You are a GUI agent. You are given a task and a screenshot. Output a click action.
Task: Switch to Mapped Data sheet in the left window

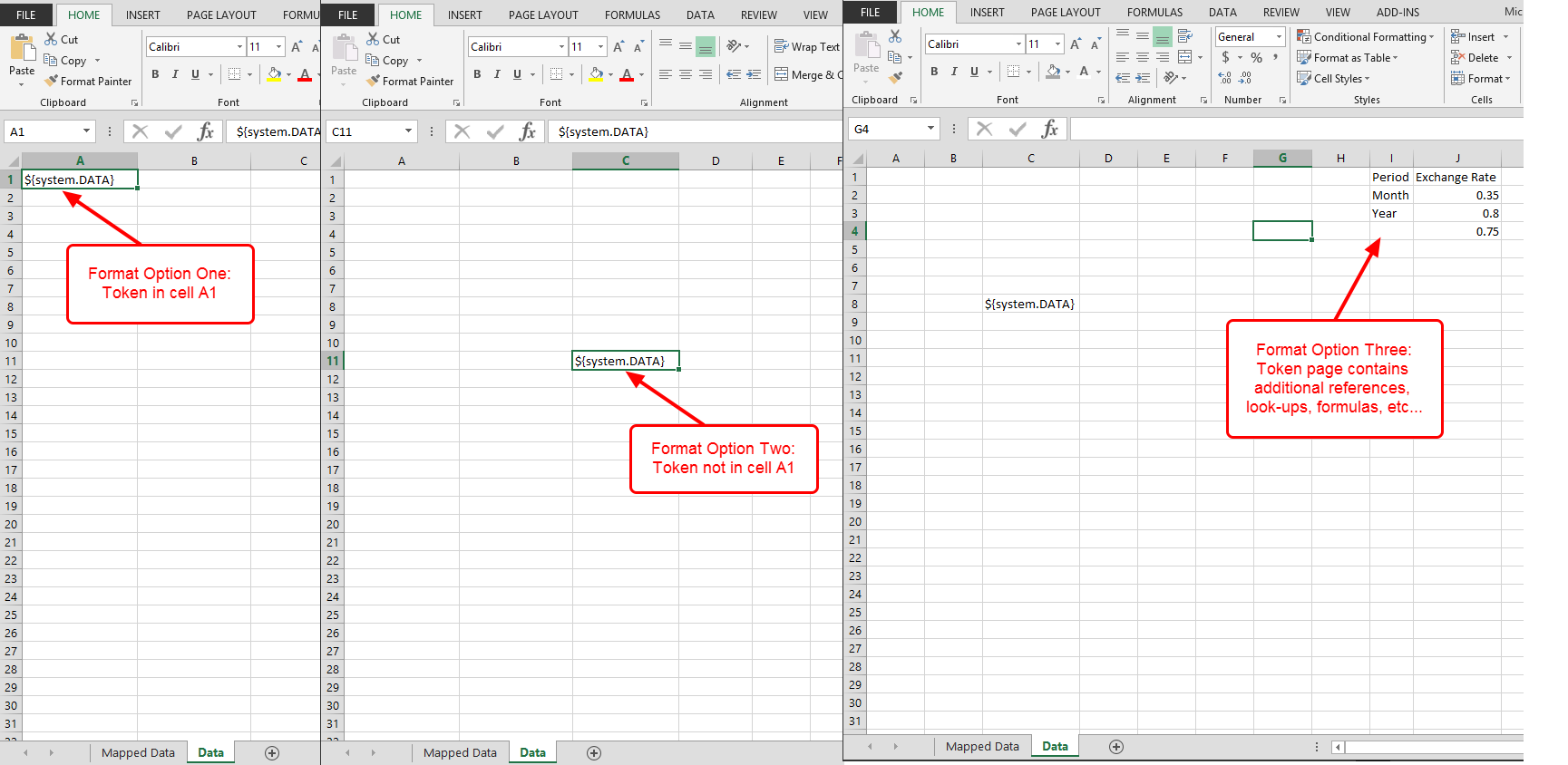point(138,753)
